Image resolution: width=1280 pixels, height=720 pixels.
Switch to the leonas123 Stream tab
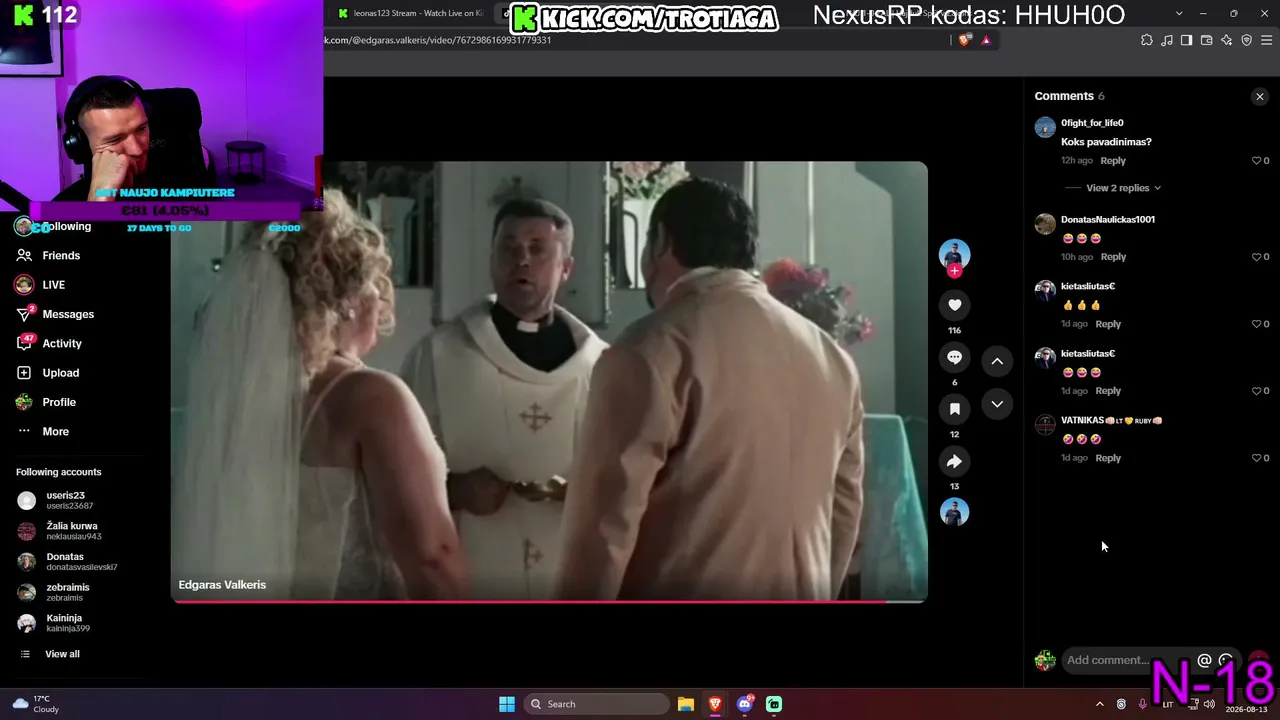pos(412,13)
